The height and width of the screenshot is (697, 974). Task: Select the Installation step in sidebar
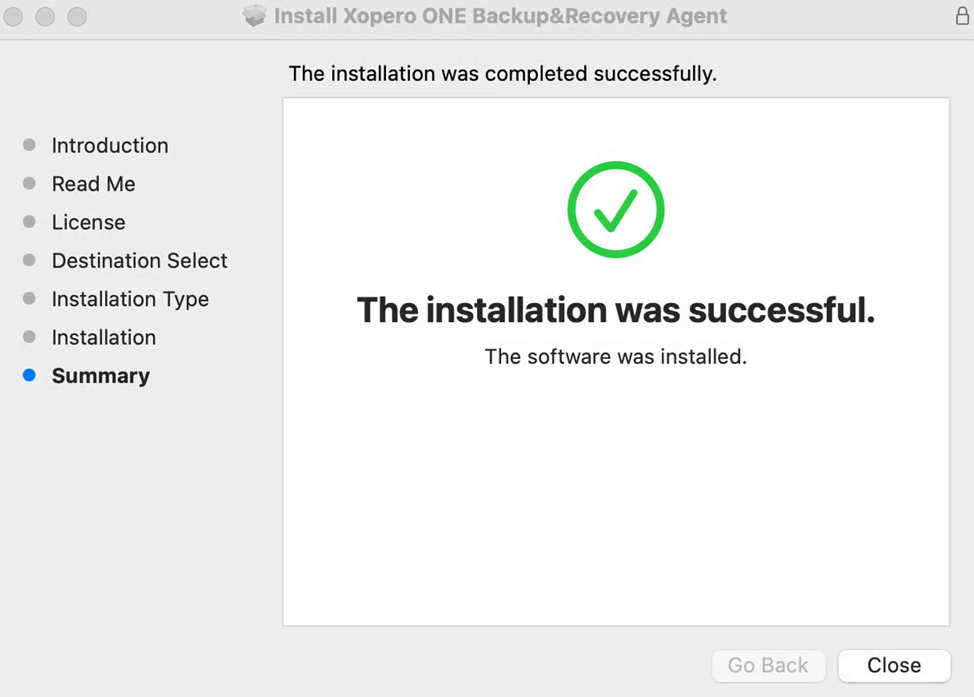[103, 337]
